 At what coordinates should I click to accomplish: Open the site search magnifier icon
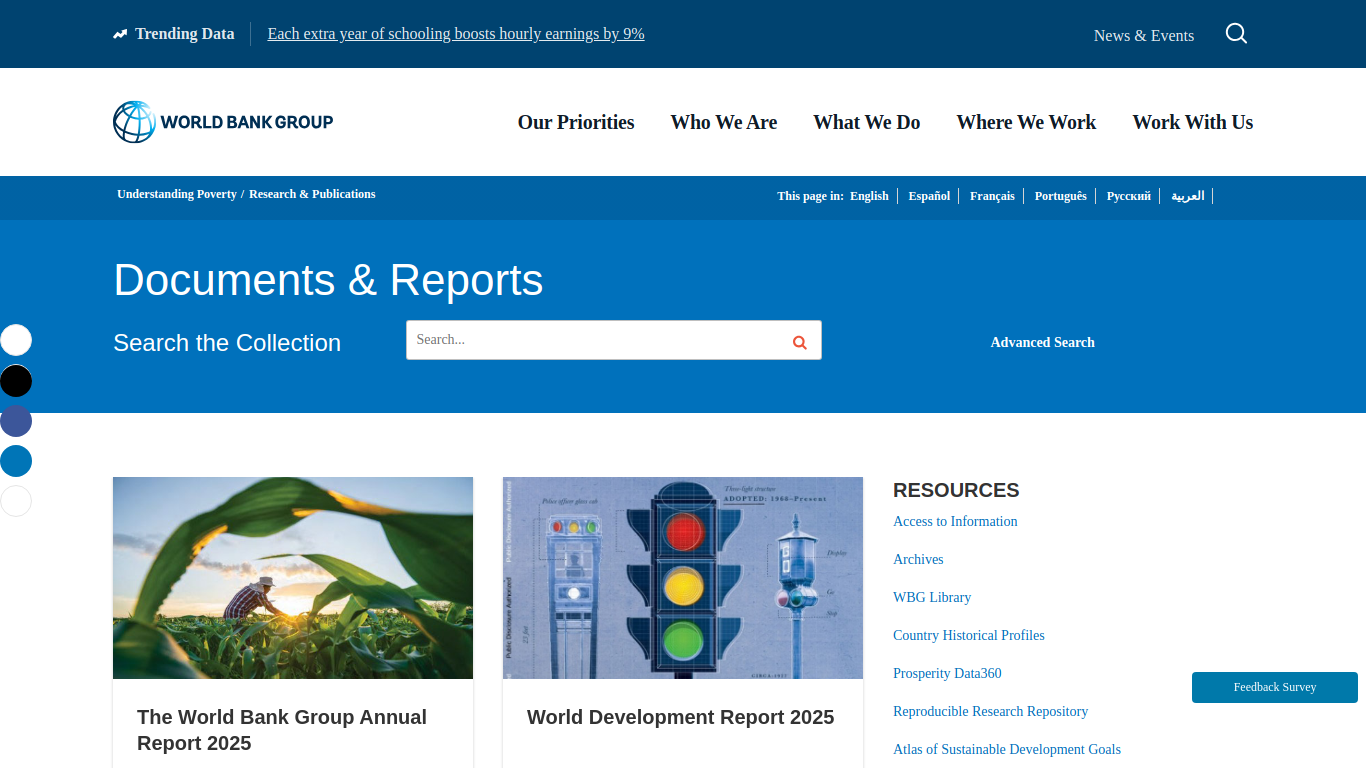(x=1236, y=34)
